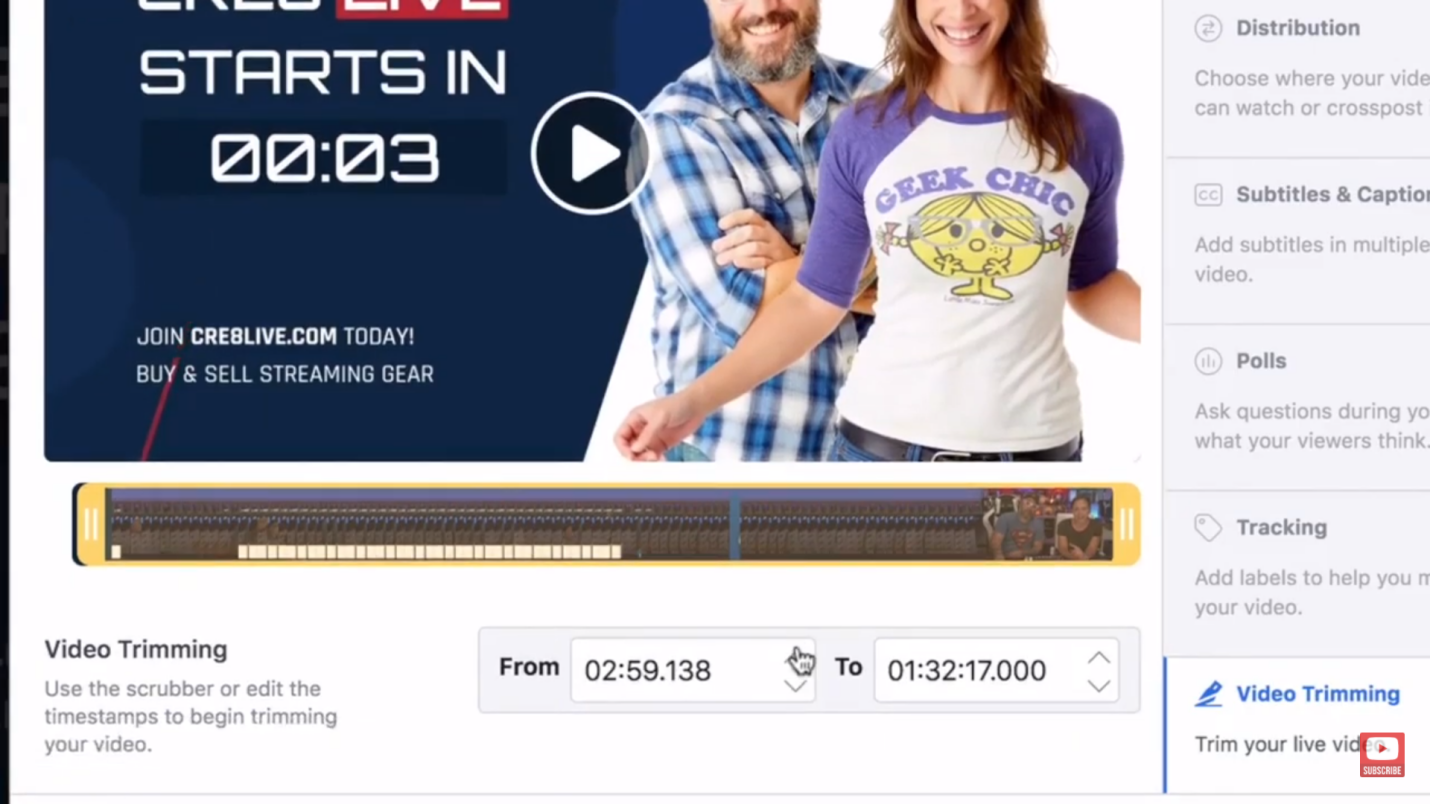
Task: Click the 'Add labels to help you' text
Action: click(x=1312, y=592)
